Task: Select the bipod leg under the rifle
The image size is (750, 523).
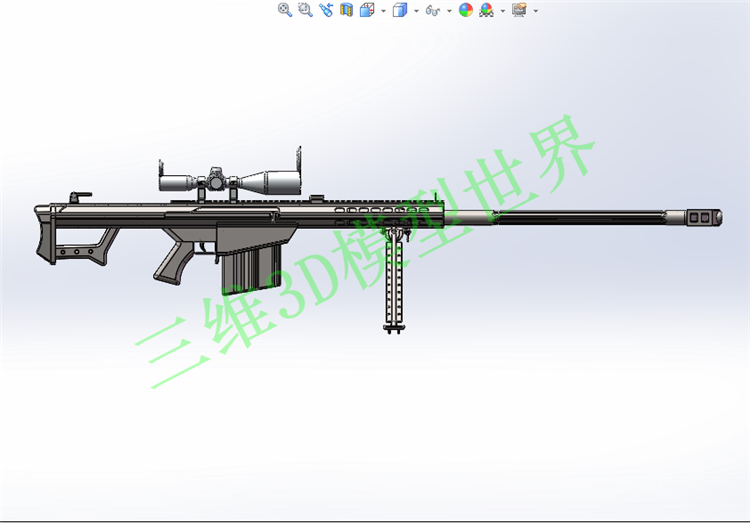Action: (395, 280)
